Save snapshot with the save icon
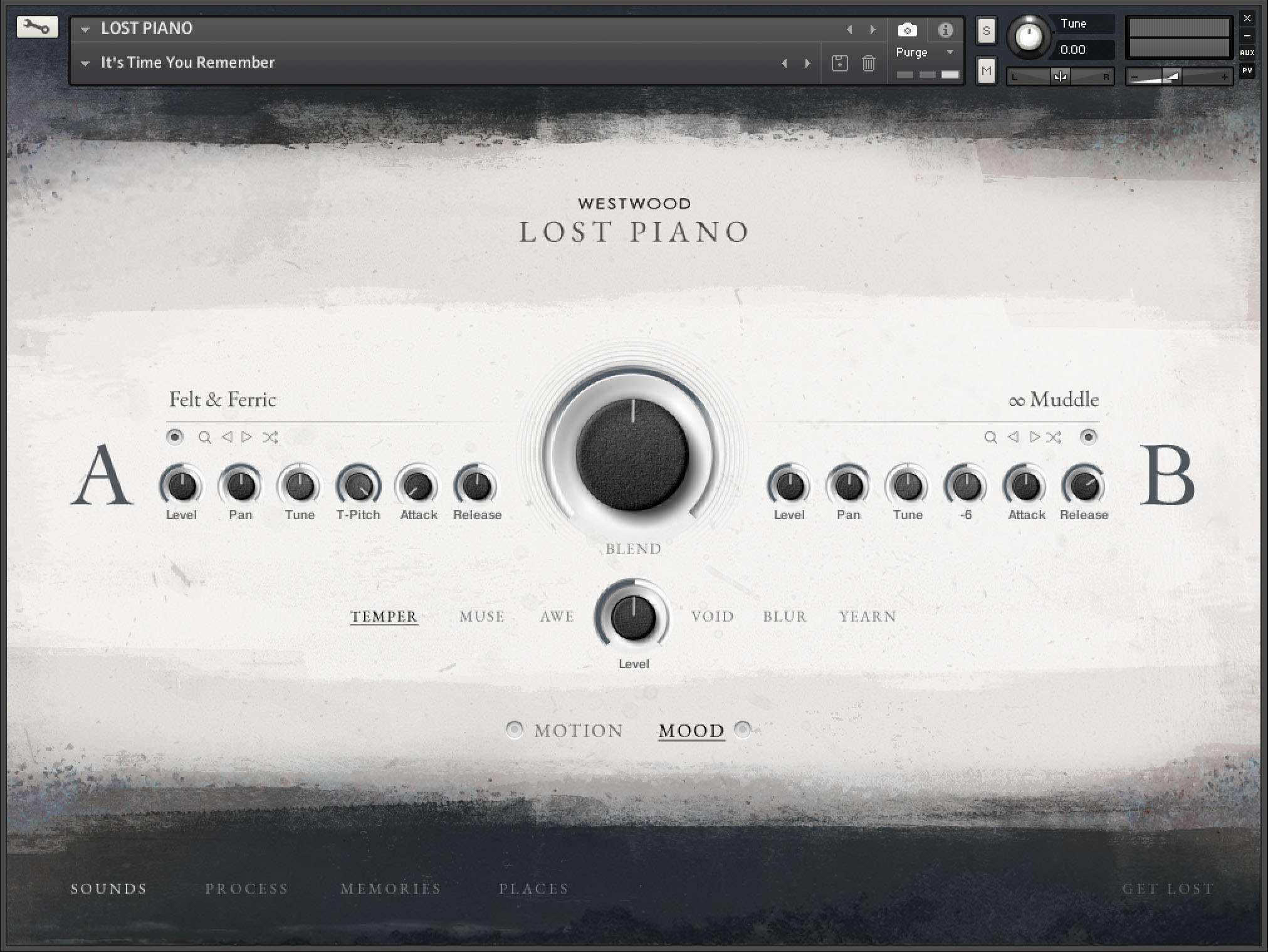 coord(839,63)
